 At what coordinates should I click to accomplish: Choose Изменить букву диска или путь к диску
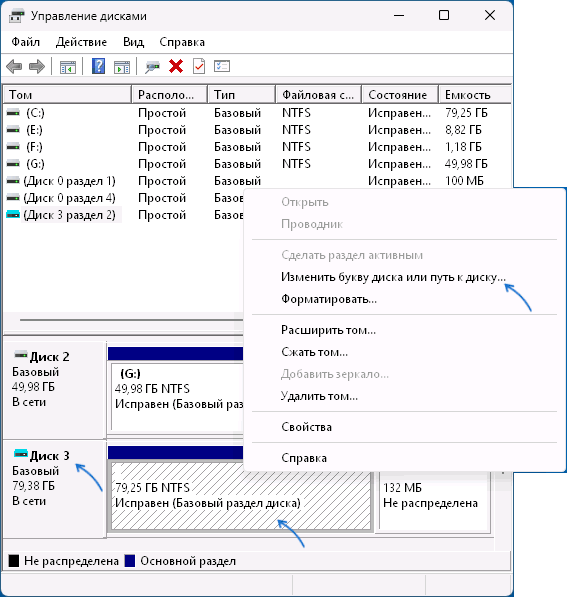[x=393, y=277]
